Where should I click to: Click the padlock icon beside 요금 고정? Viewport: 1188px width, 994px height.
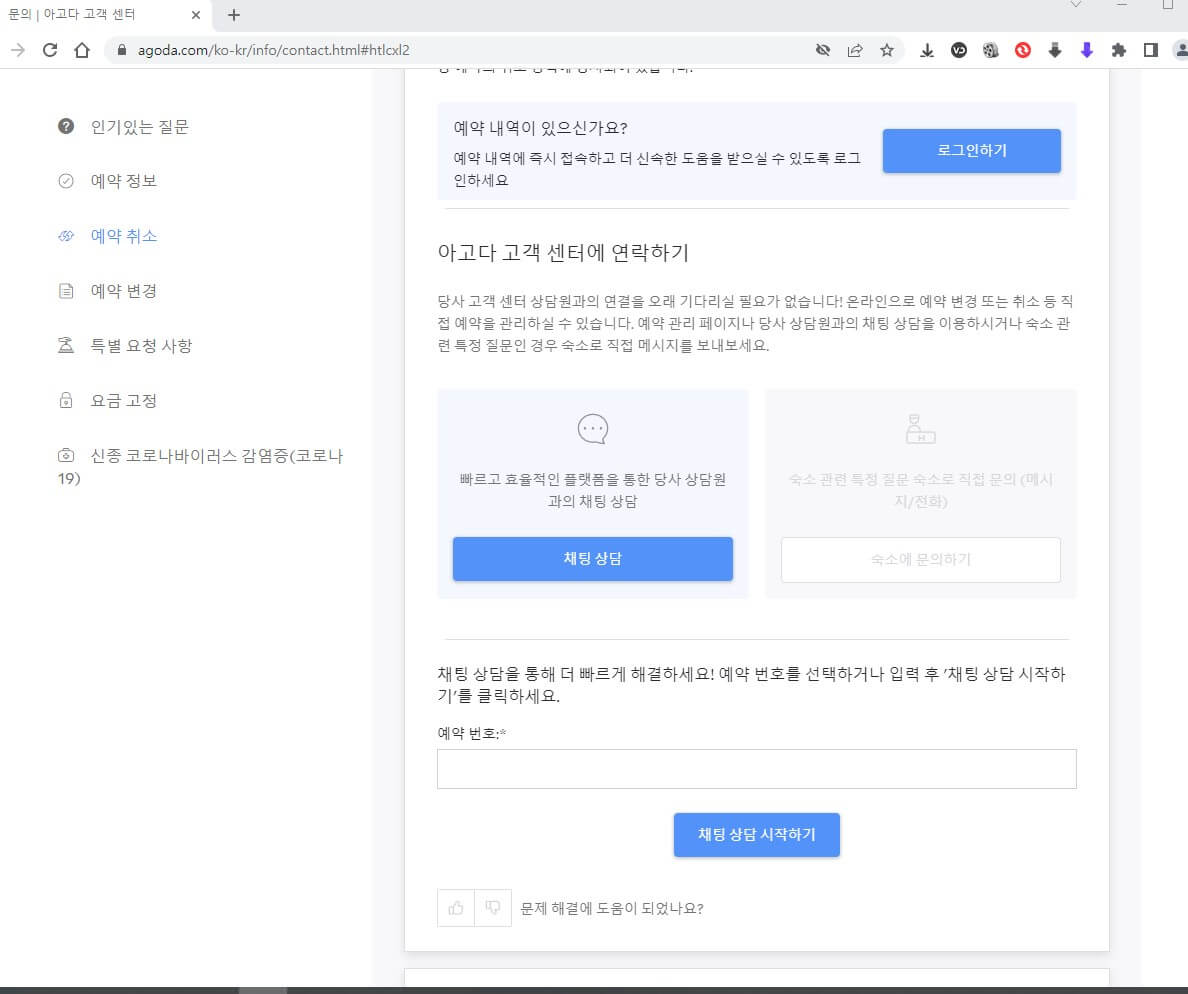[x=66, y=400]
